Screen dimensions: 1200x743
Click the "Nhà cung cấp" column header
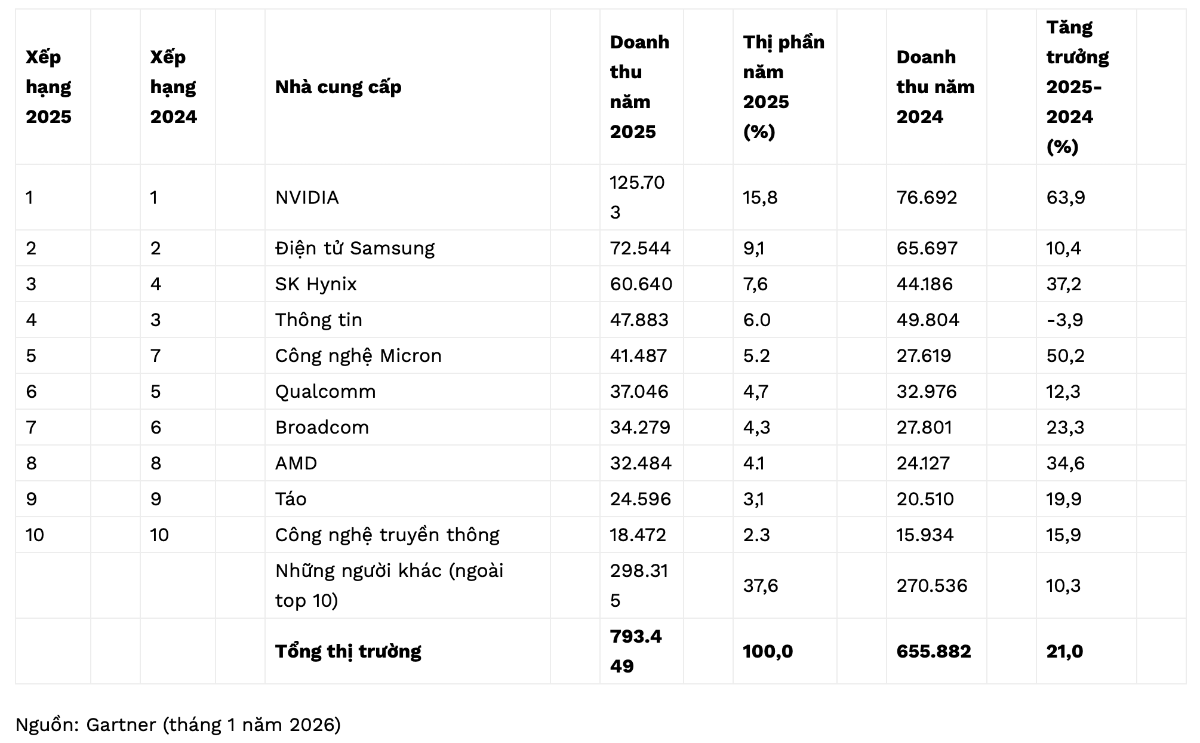tap(338, 87)
